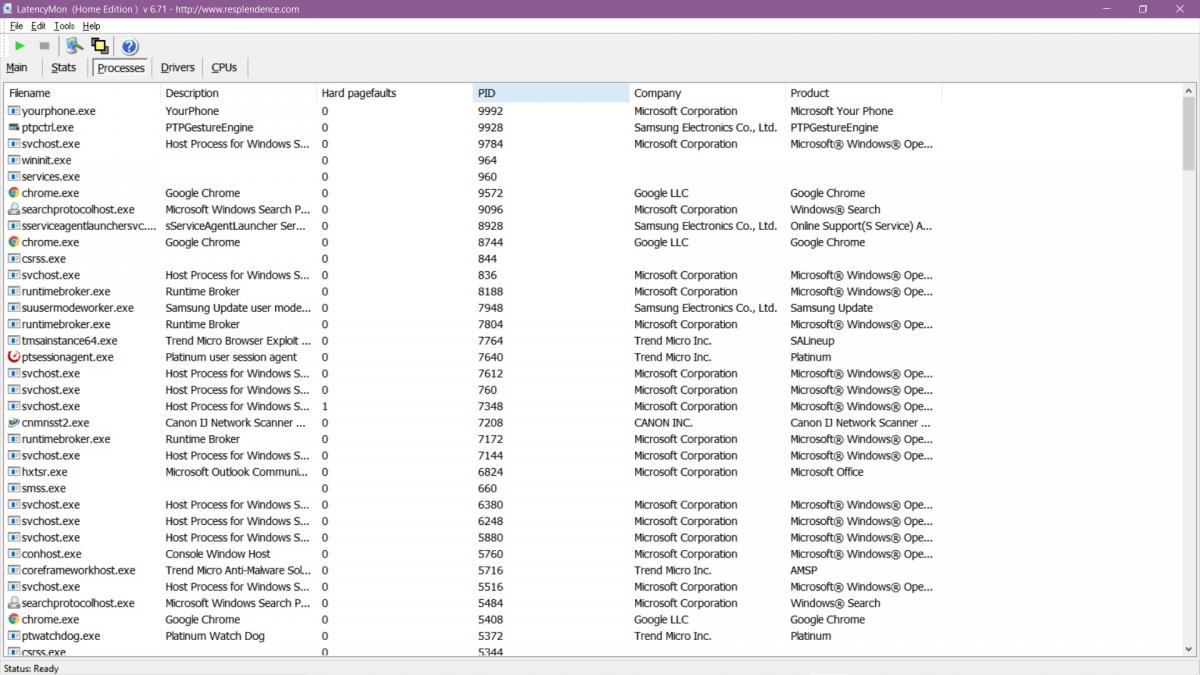Click "Platinum Watch Dog" description

[216, 636]
